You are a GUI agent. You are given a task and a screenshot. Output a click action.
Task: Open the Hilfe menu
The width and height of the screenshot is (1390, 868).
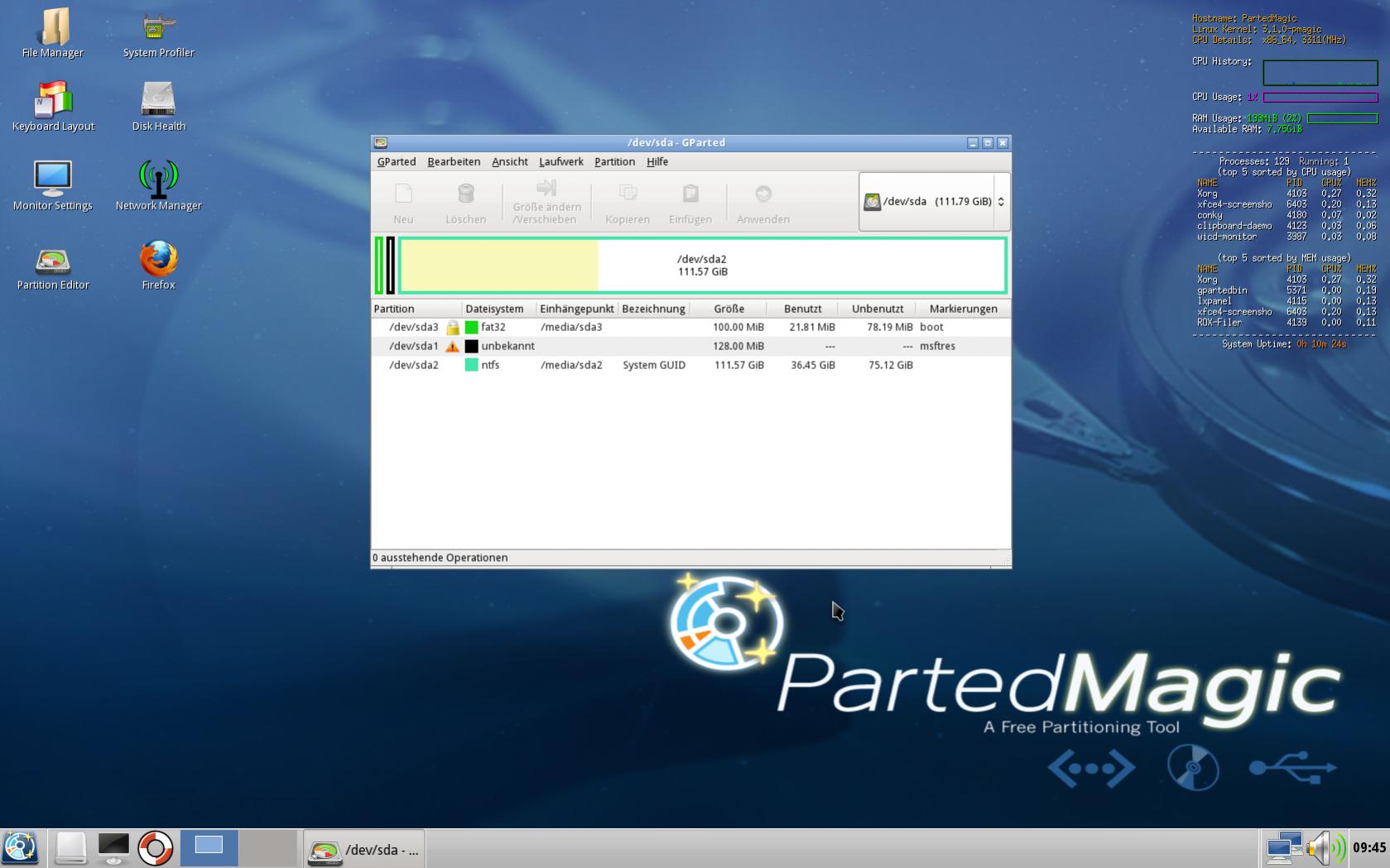[x=657, y=161]
